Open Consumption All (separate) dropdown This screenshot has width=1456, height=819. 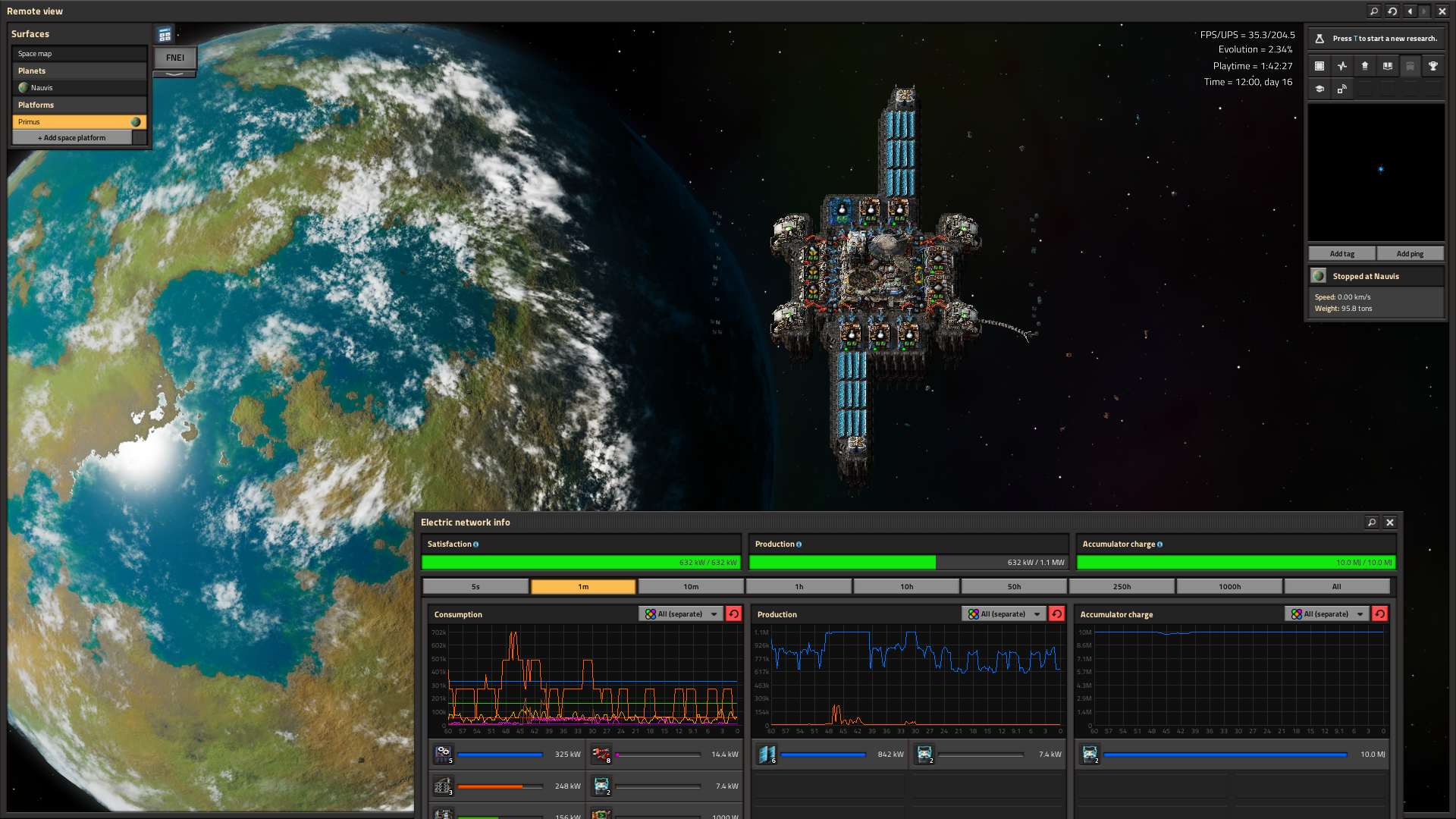coord(681,614)
